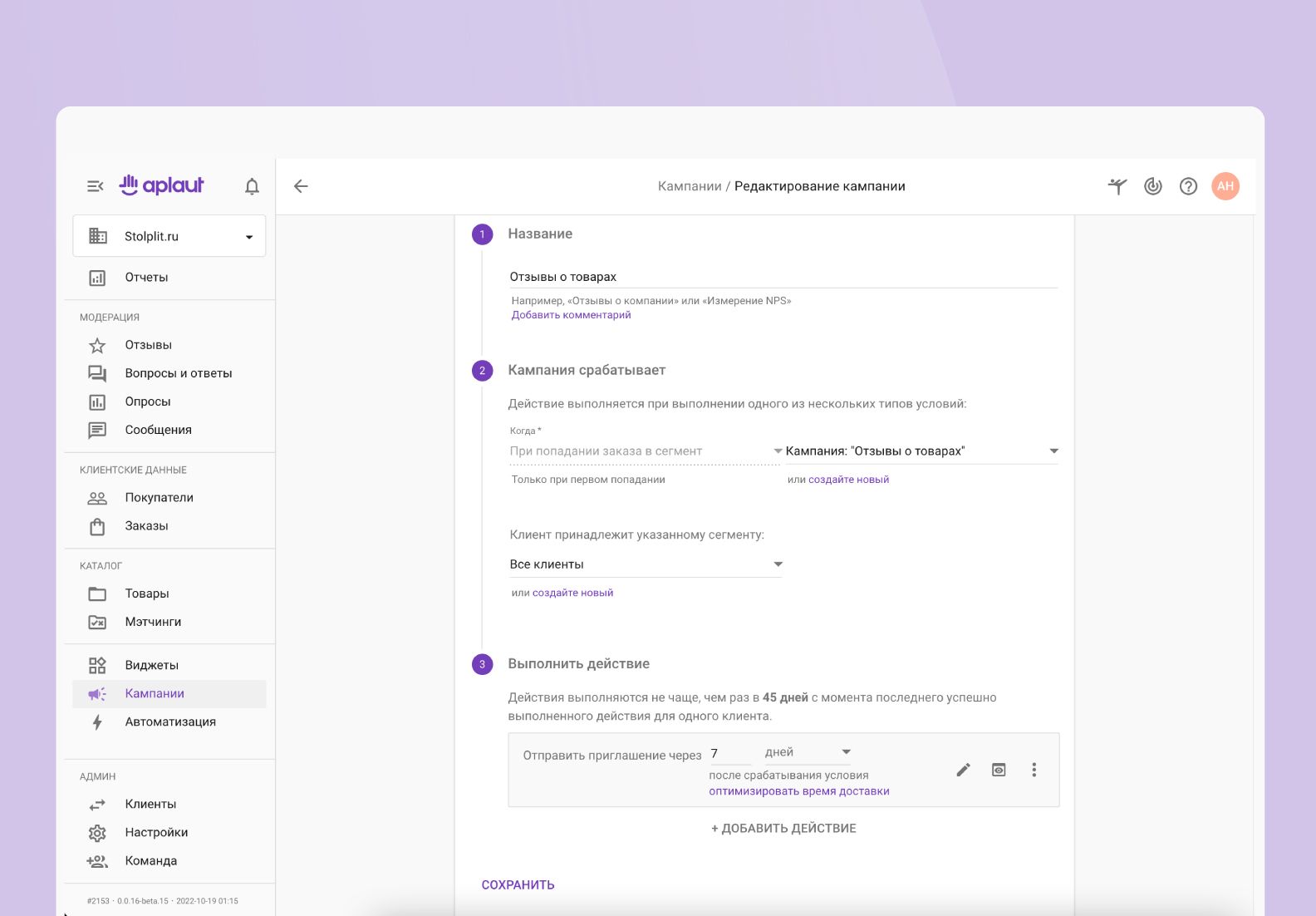
Task: Open the user avatar AH
Action: click(x=1225, y=186)
